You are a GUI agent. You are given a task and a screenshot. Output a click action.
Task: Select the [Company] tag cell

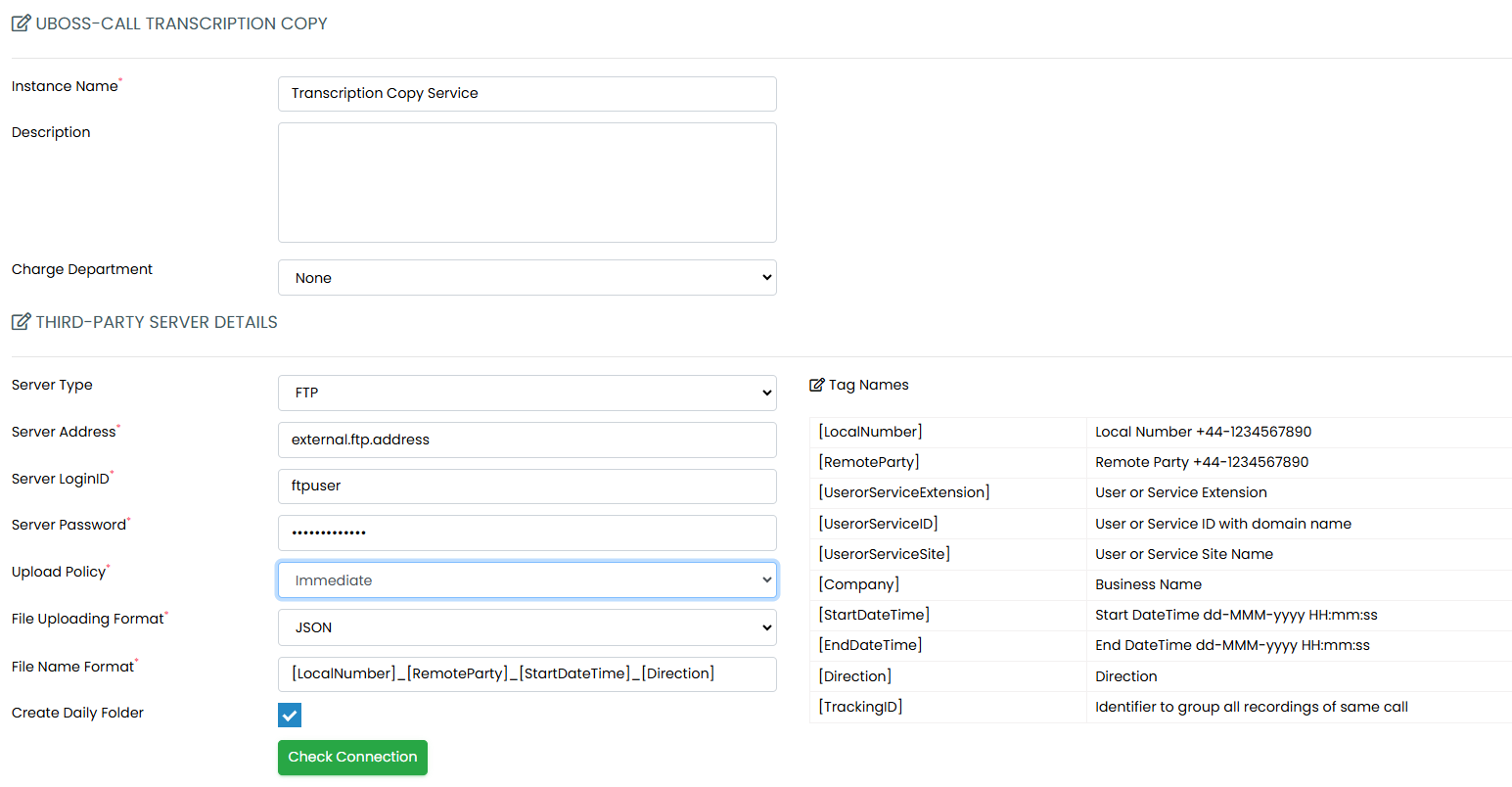948,584
